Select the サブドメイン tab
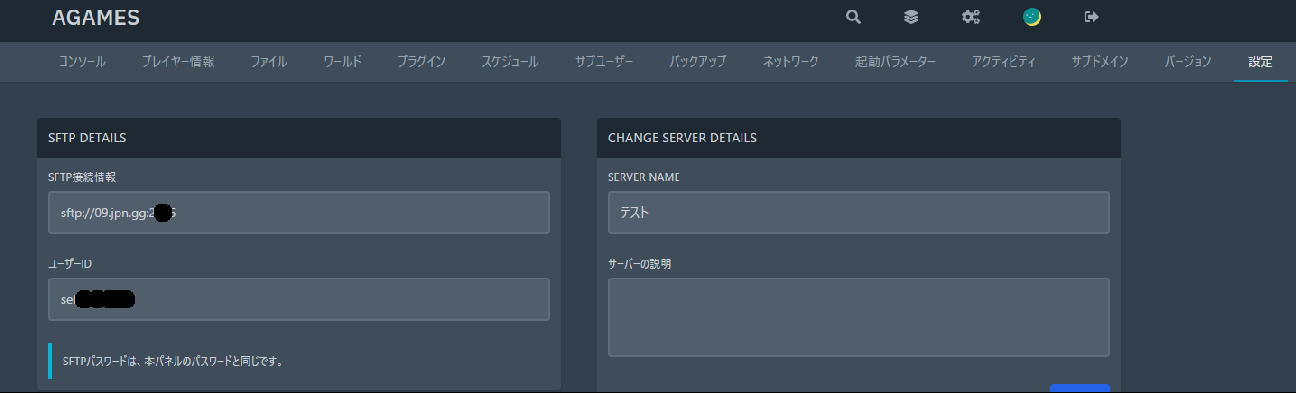The width and height of the screenshot is (1296, 393). (1100, 62)
